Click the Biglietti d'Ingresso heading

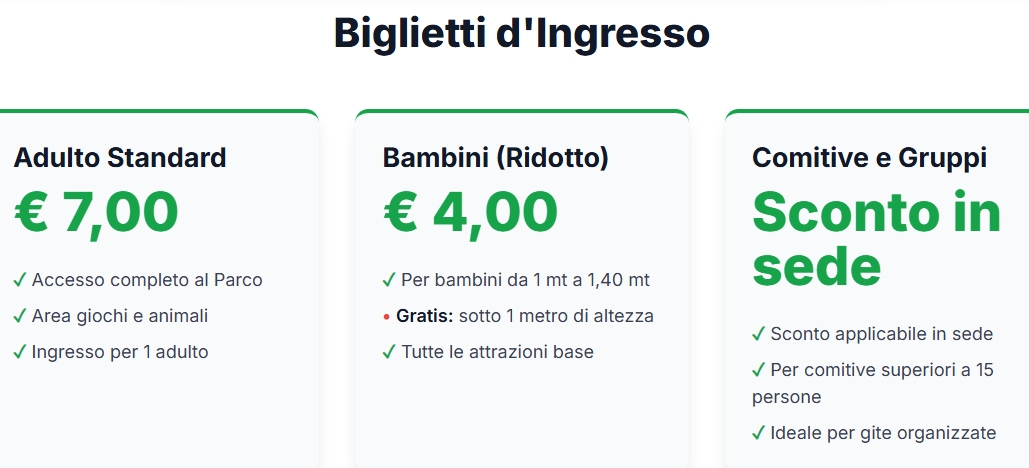tap(521, 33)
